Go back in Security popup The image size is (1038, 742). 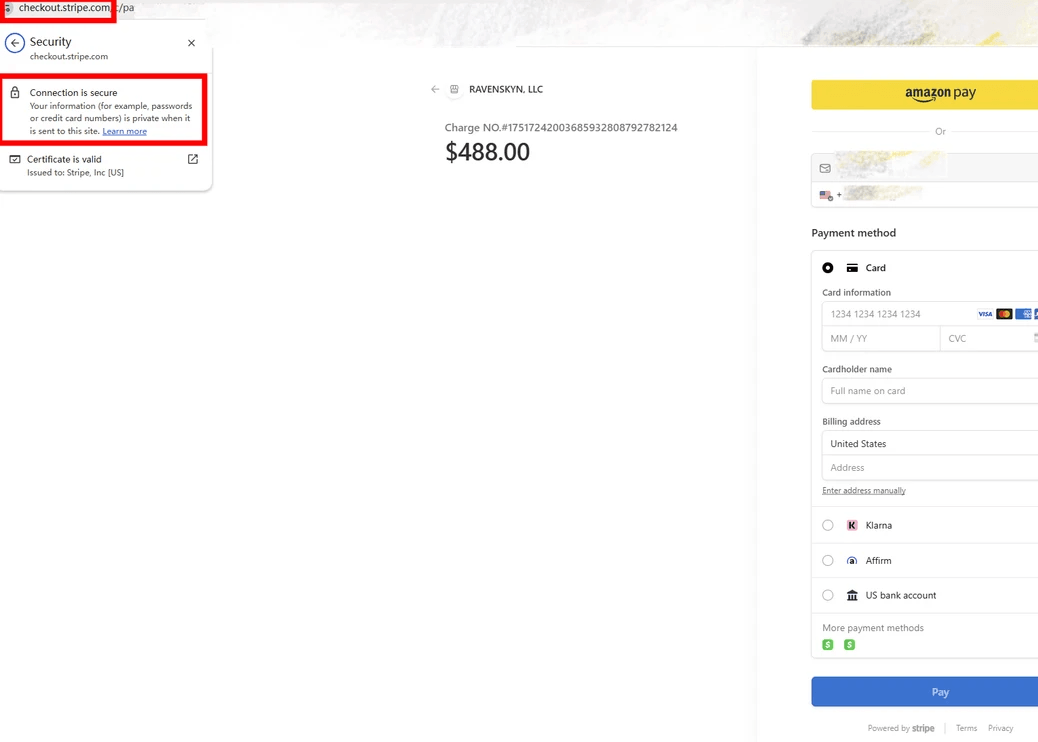15,43
